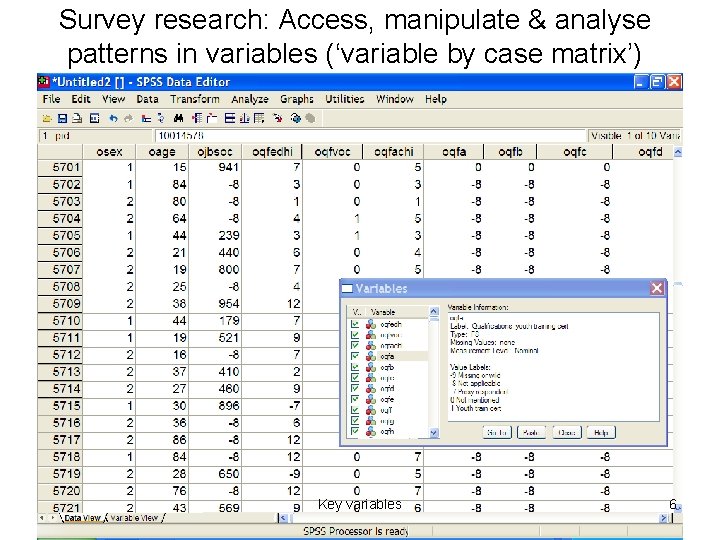Select oqfa variable name in Variables list
Viewport: 720px width, 540px height.
click(x=387, y=356)
